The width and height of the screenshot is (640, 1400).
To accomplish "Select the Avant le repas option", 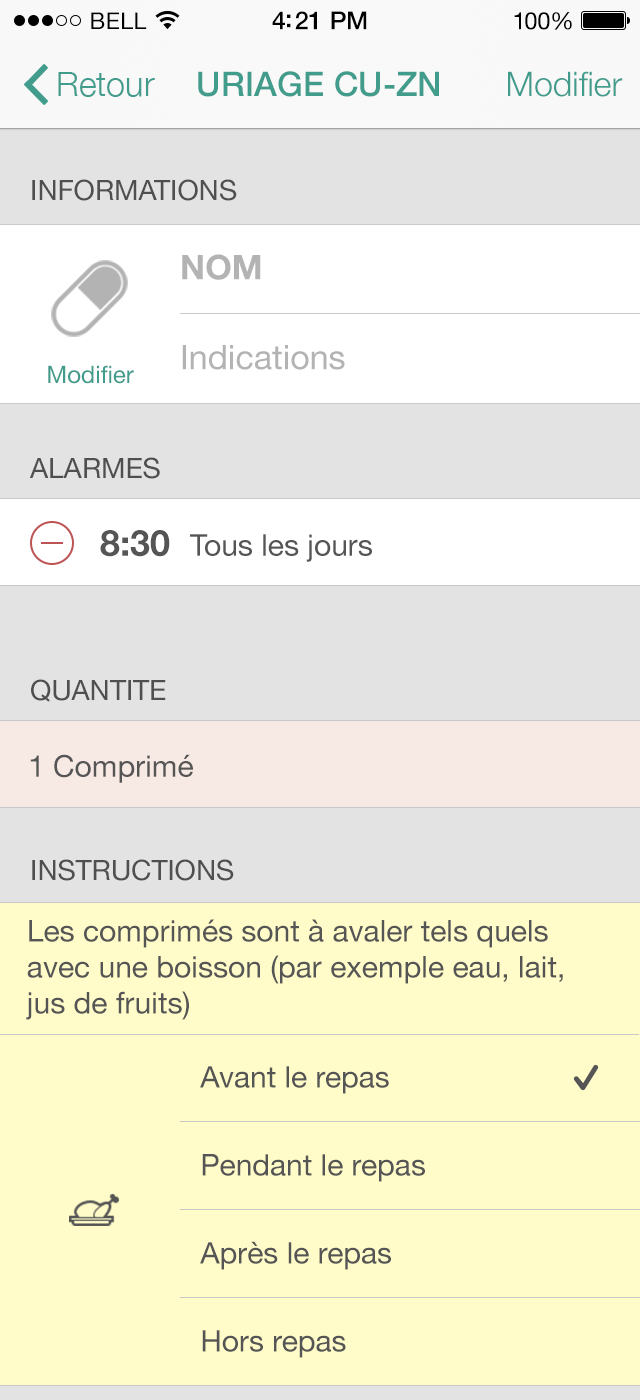I will 295,1078.
